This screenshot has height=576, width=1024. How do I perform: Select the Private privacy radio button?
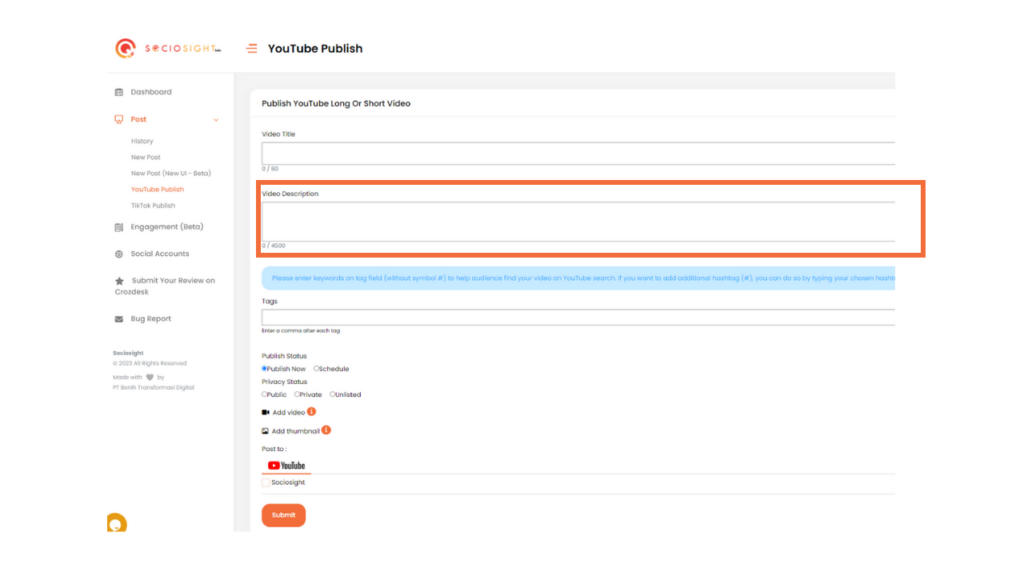click(297, 394)
